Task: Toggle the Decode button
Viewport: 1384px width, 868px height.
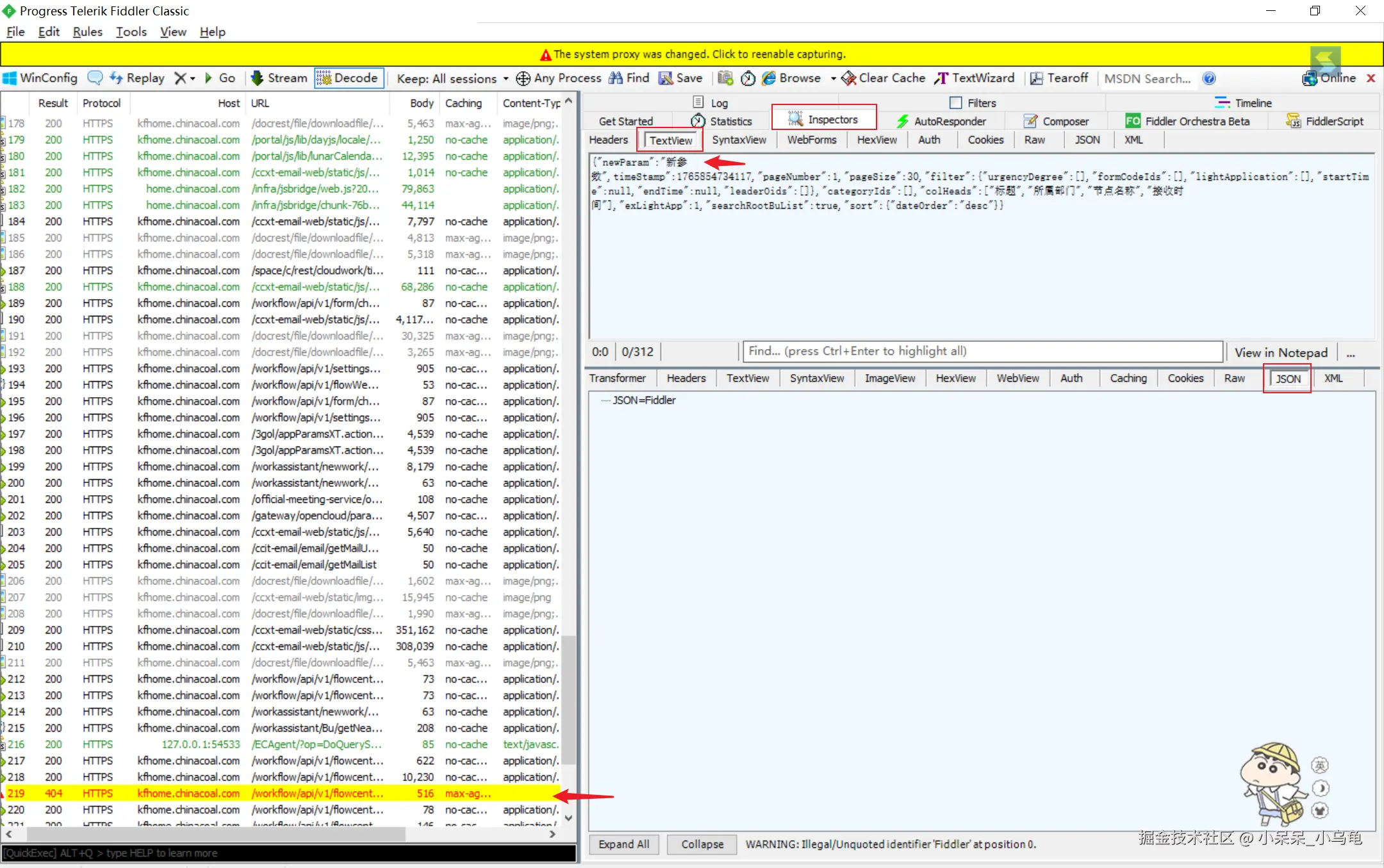Action: tap(349, 78)
